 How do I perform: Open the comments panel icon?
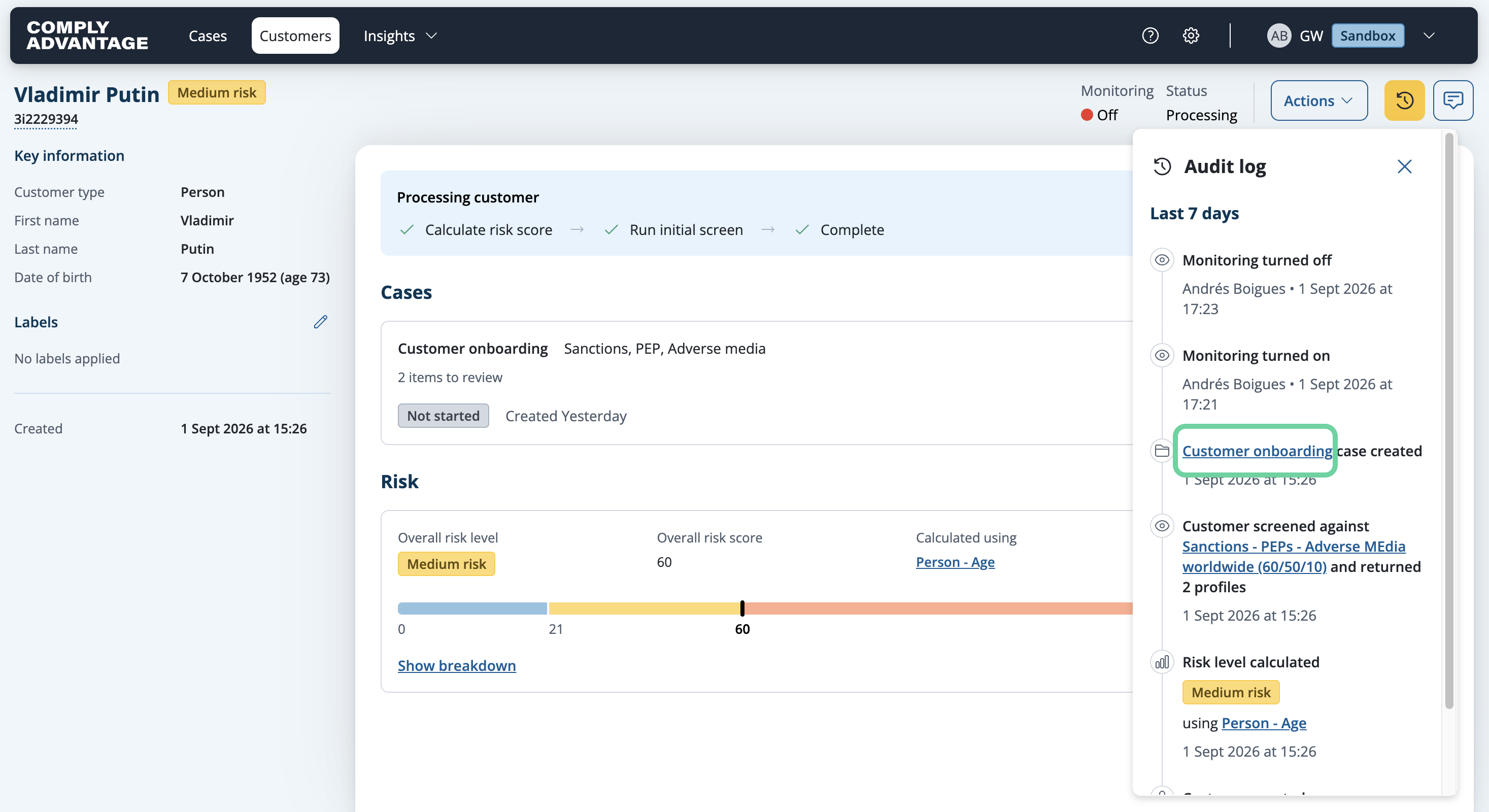pyautogui.click(x=1452, y=100)
